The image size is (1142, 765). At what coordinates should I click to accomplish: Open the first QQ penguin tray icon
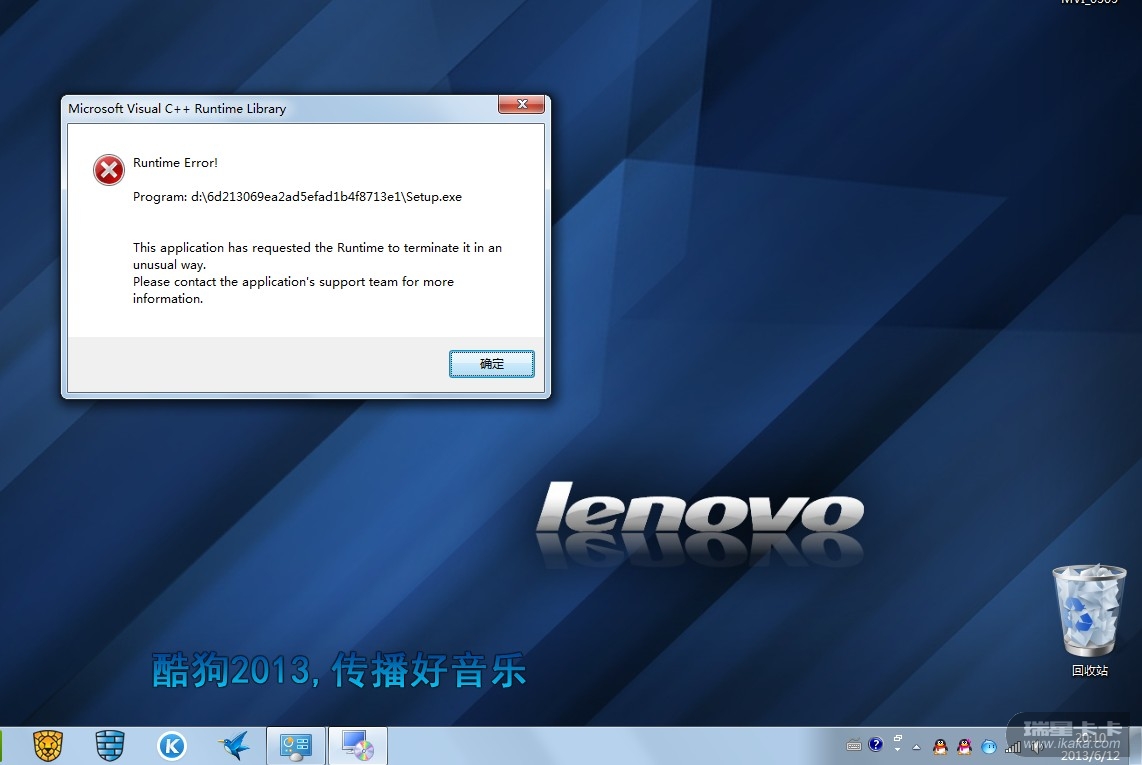pos(940,747)
